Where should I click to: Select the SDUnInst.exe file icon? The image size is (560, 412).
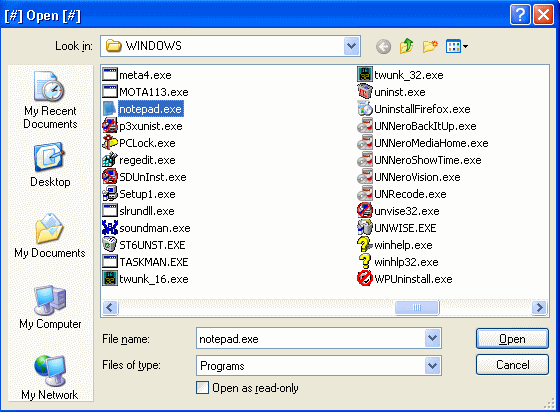pos(110,177)
